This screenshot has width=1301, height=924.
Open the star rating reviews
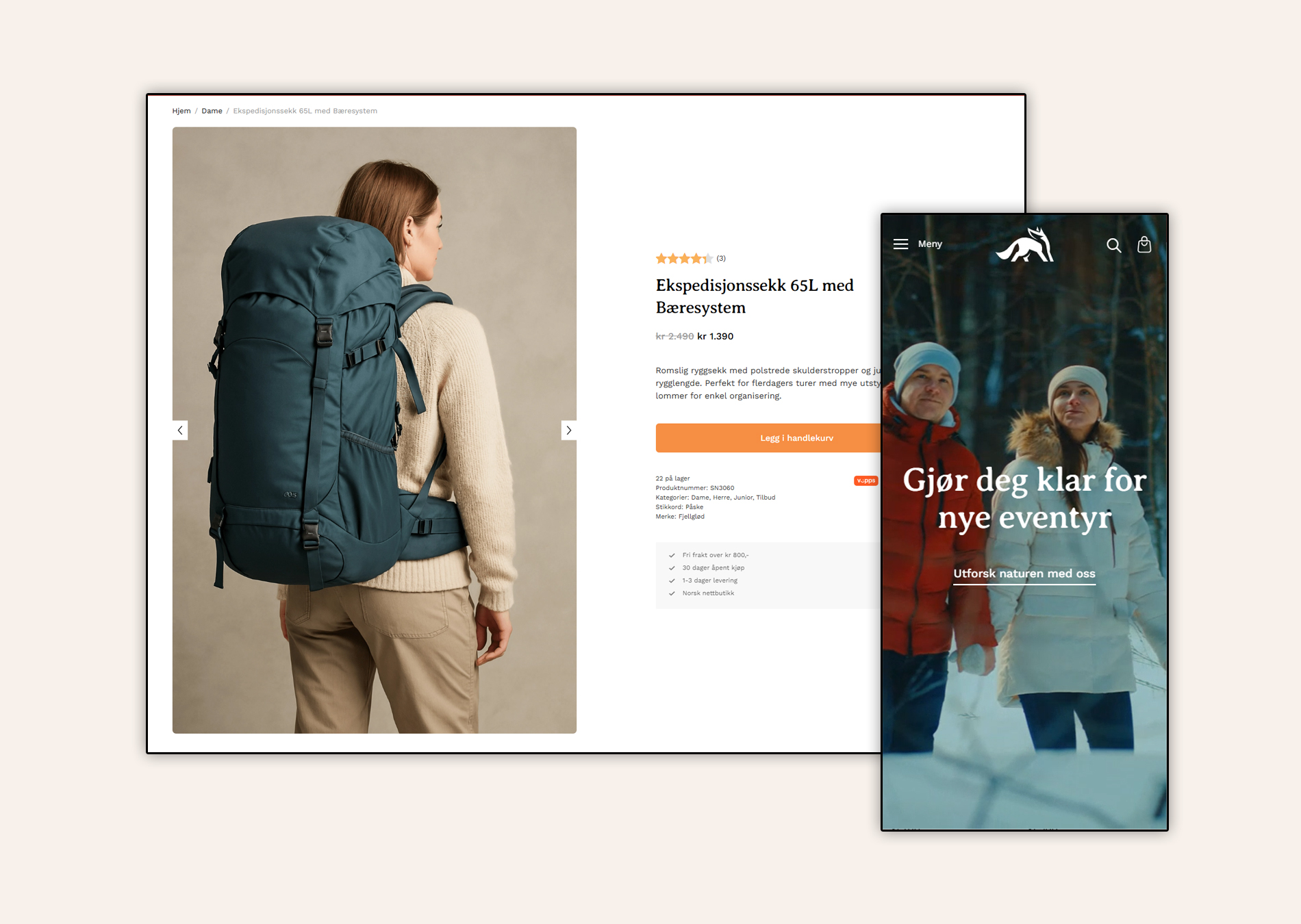(x=684, y=259)
